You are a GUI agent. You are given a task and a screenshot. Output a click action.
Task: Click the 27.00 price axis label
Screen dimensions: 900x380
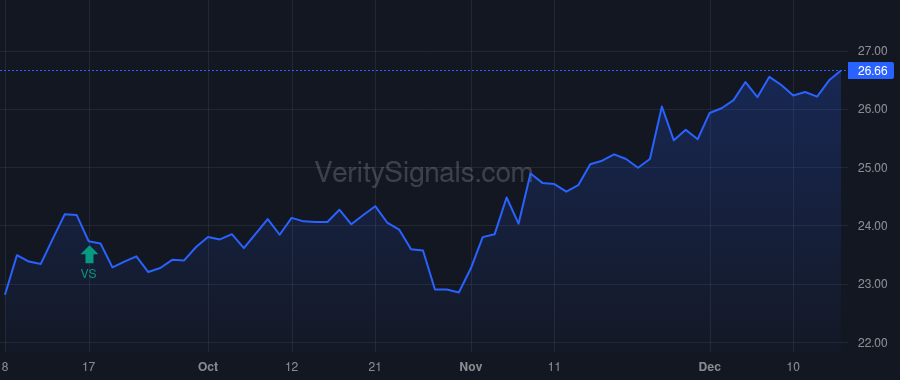click(x=872, y=51)
